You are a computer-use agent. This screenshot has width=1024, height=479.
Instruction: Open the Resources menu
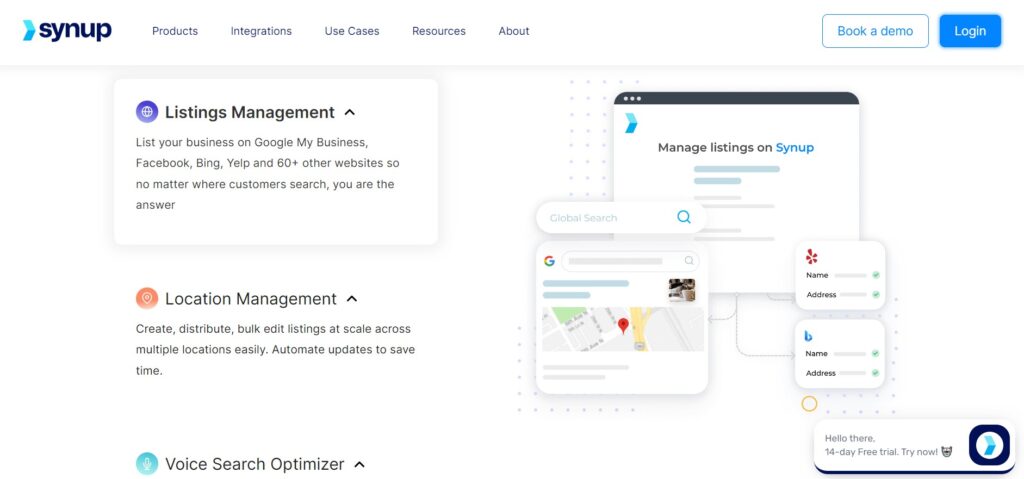click(439, 31)
